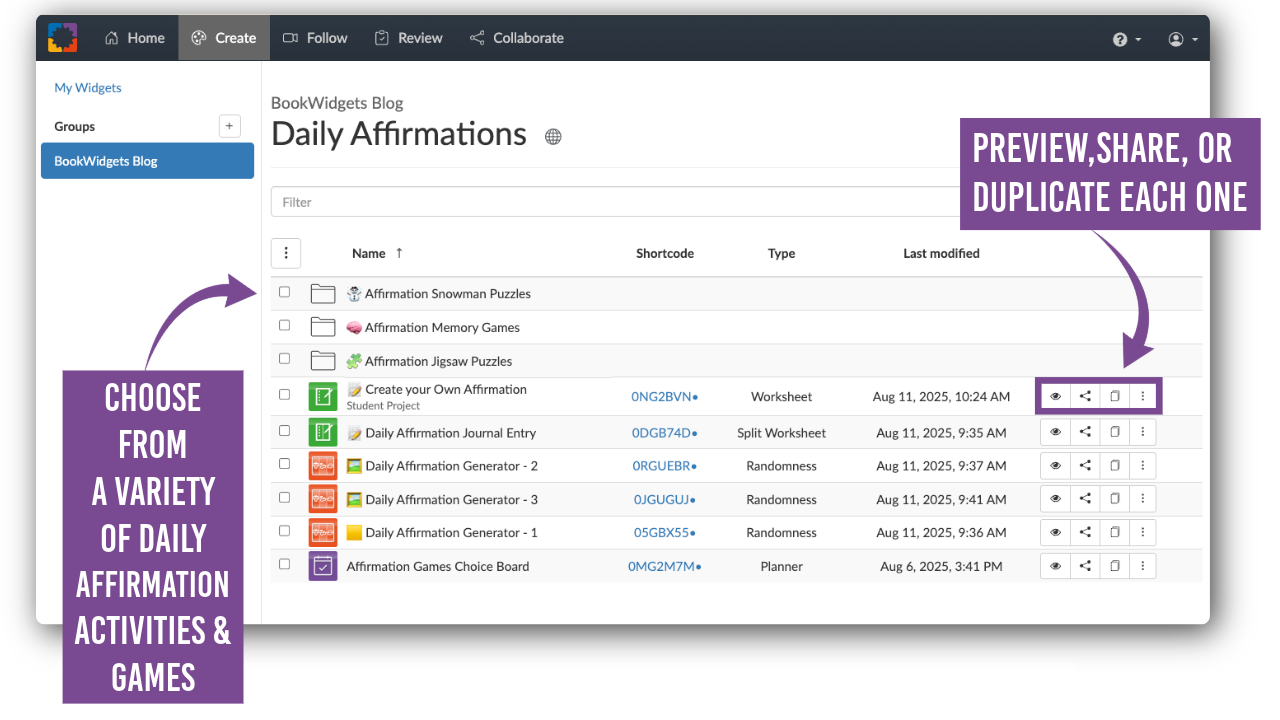This screenshot has height=720, width=1280.
Task: Expand the user account dropdown
Action: click(1182, 39)
